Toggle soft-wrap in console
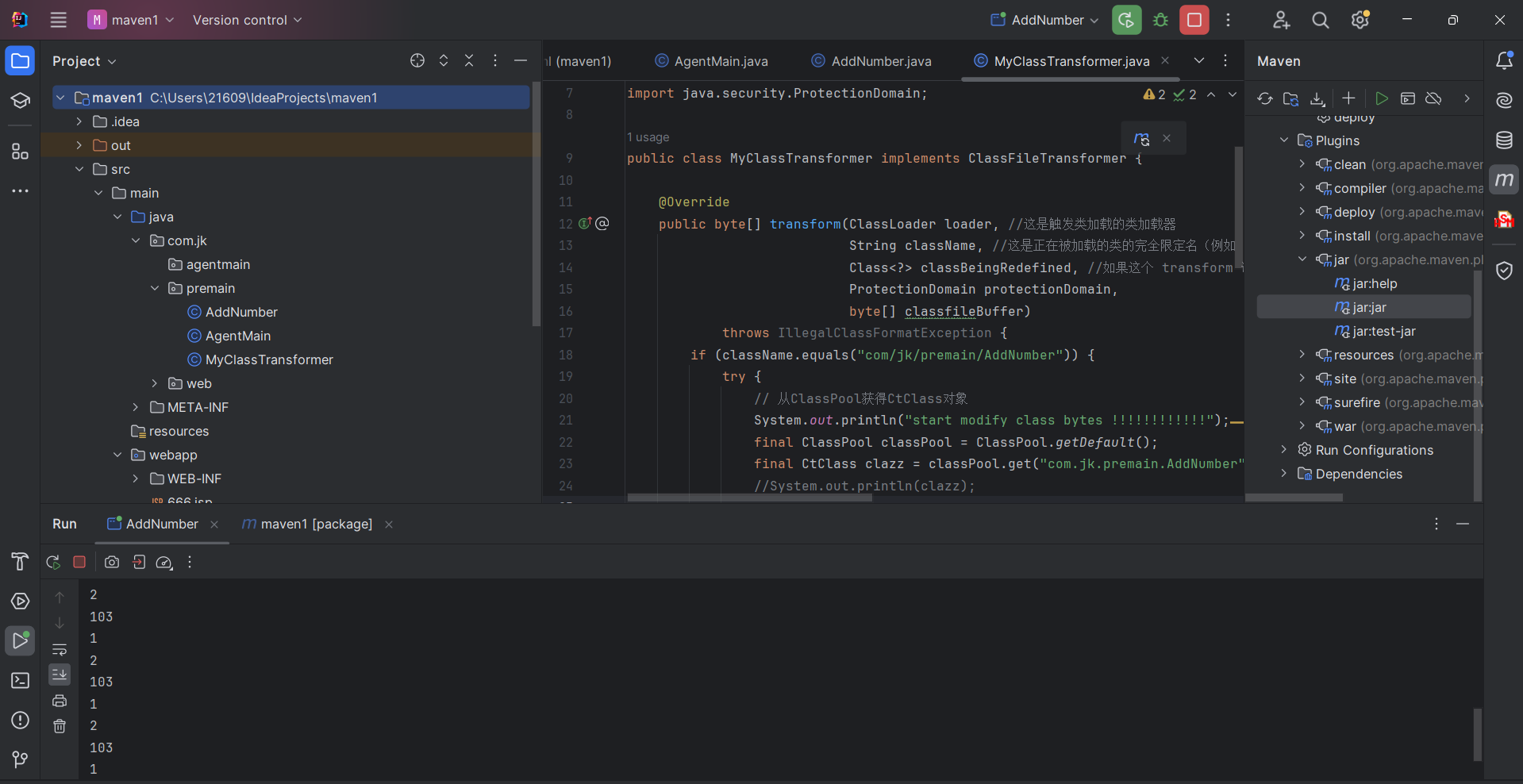 60,649
